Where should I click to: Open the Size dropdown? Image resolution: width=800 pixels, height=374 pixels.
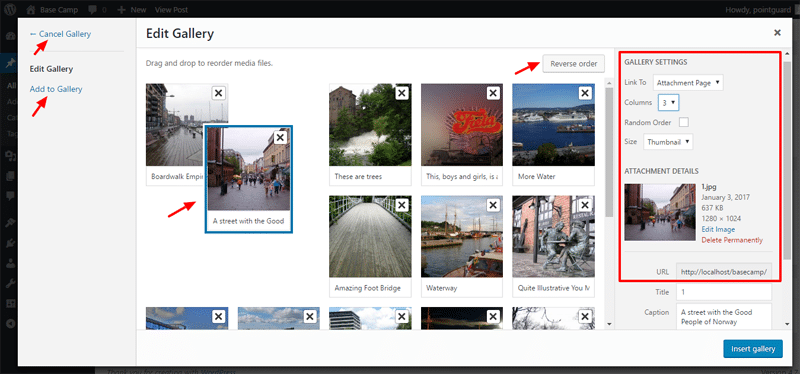point(668,142)
